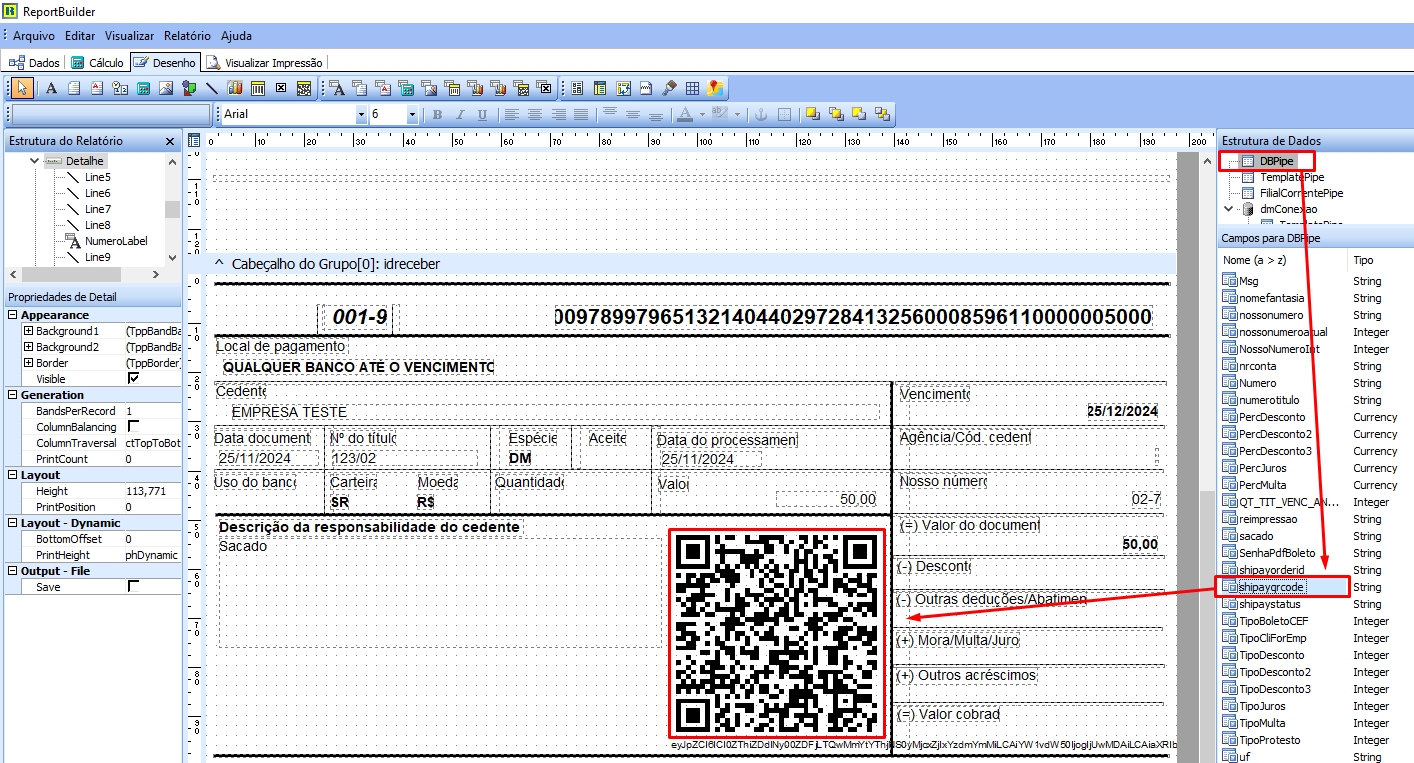Open the Relatório menu

pyautogui.click(x=187, y=35)
